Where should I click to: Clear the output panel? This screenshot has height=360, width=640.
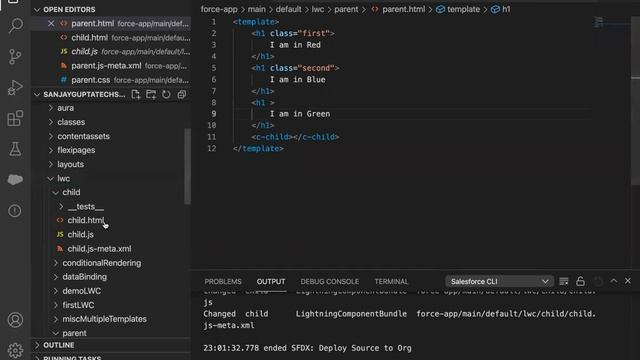[x=564, y=281]
